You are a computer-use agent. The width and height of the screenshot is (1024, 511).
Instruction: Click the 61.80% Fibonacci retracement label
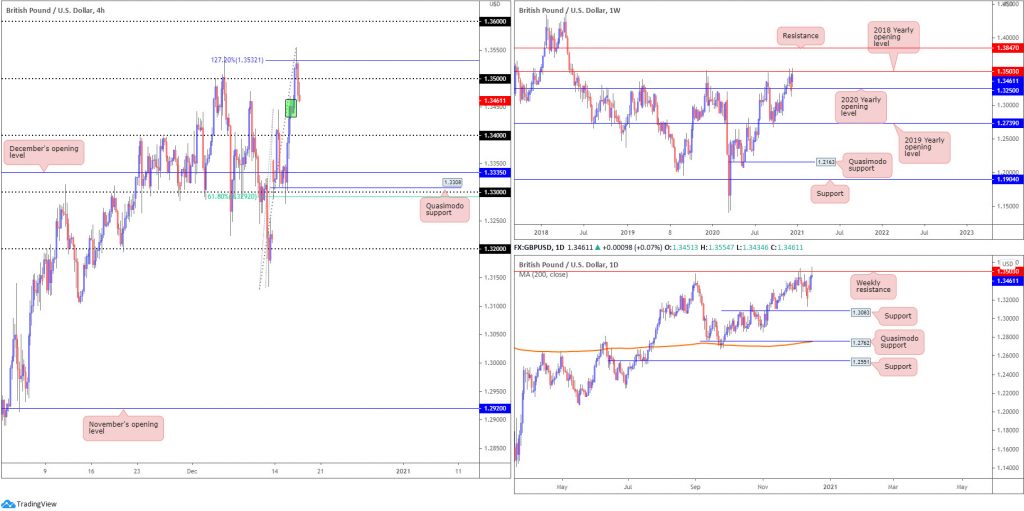pos(231,196)
